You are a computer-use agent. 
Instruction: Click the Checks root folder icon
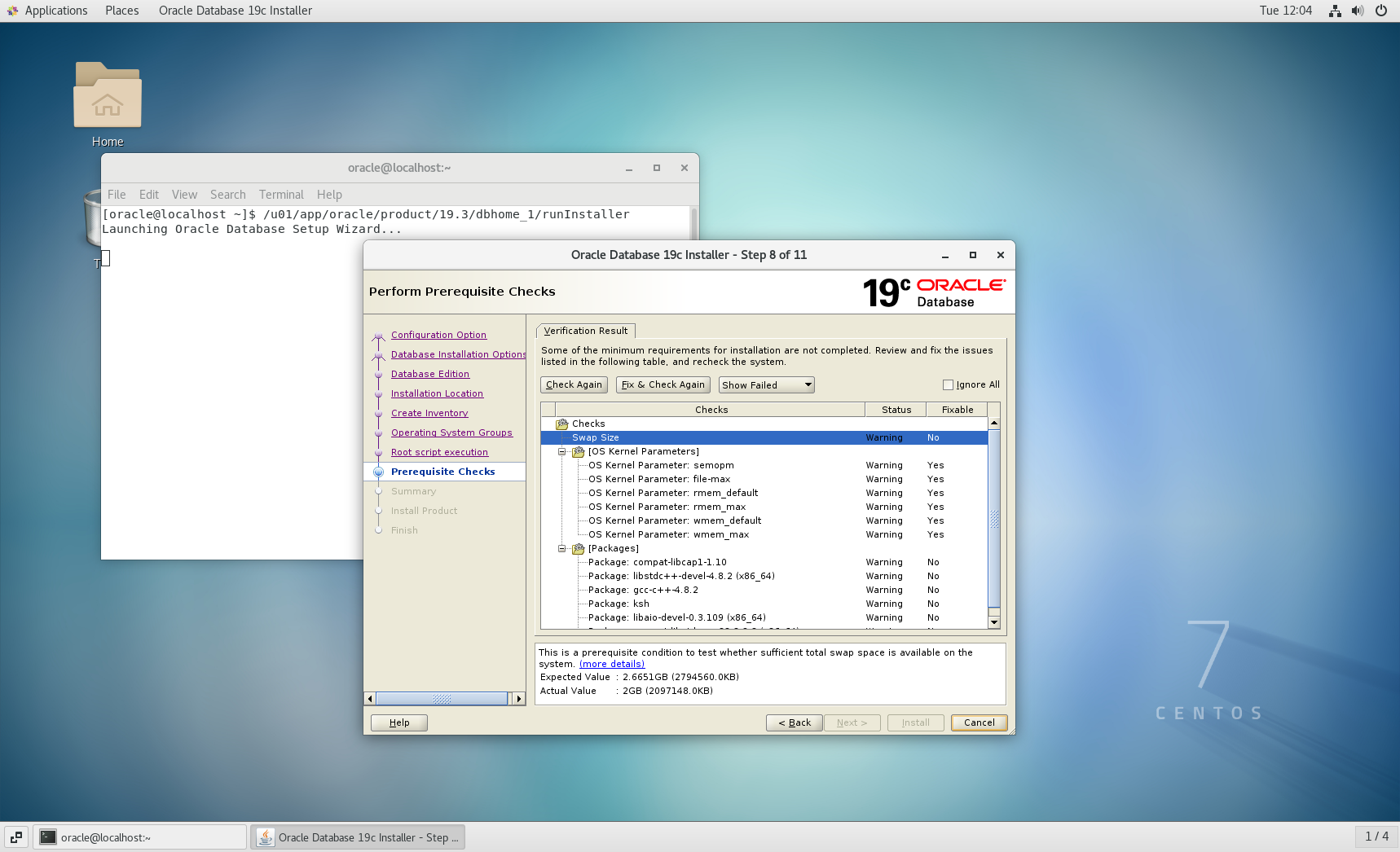pyautogui.click(x=562, y=424)
